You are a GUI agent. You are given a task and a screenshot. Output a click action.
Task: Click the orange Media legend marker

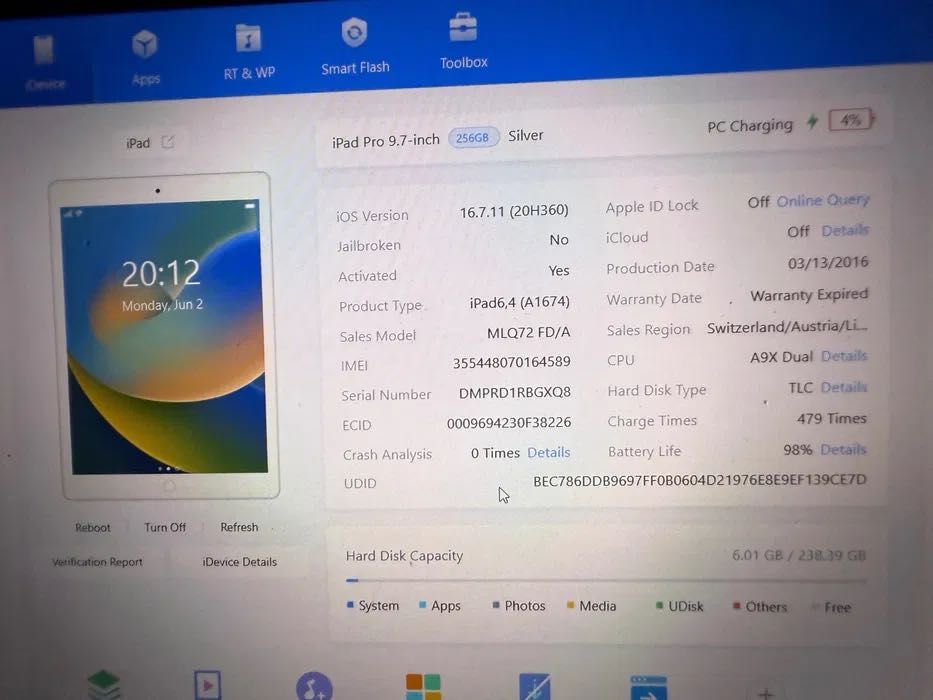(x=570, y=605)
